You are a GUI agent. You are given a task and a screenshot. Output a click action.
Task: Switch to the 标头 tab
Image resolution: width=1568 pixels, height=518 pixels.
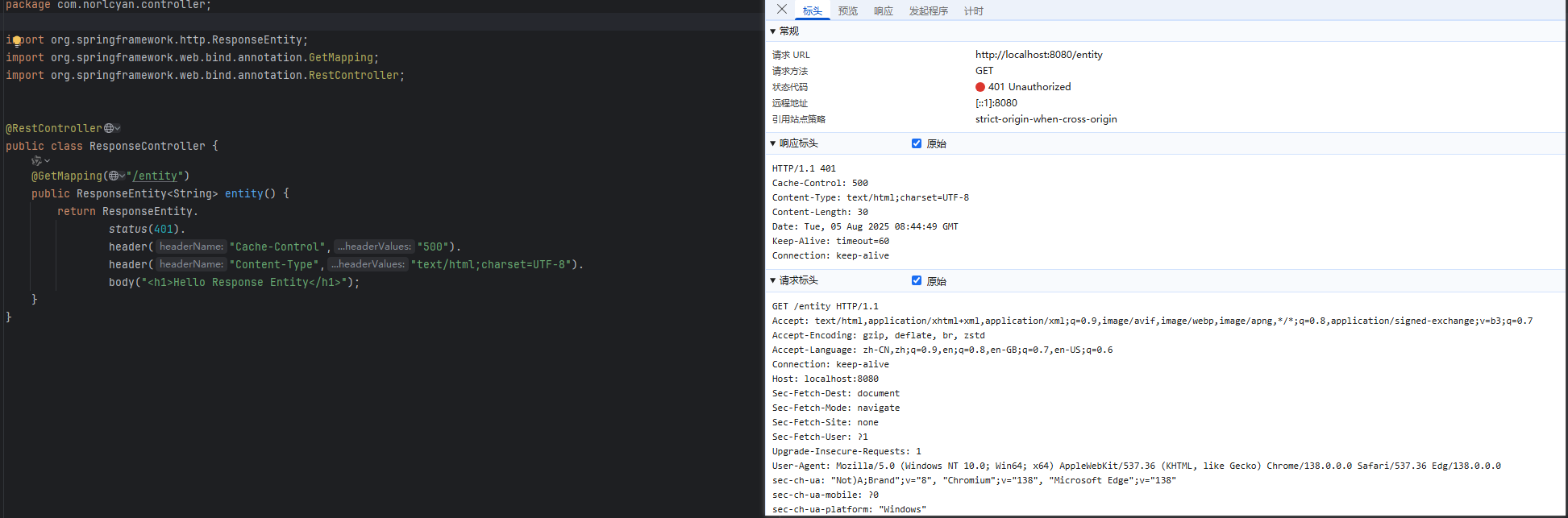(813, 11)
